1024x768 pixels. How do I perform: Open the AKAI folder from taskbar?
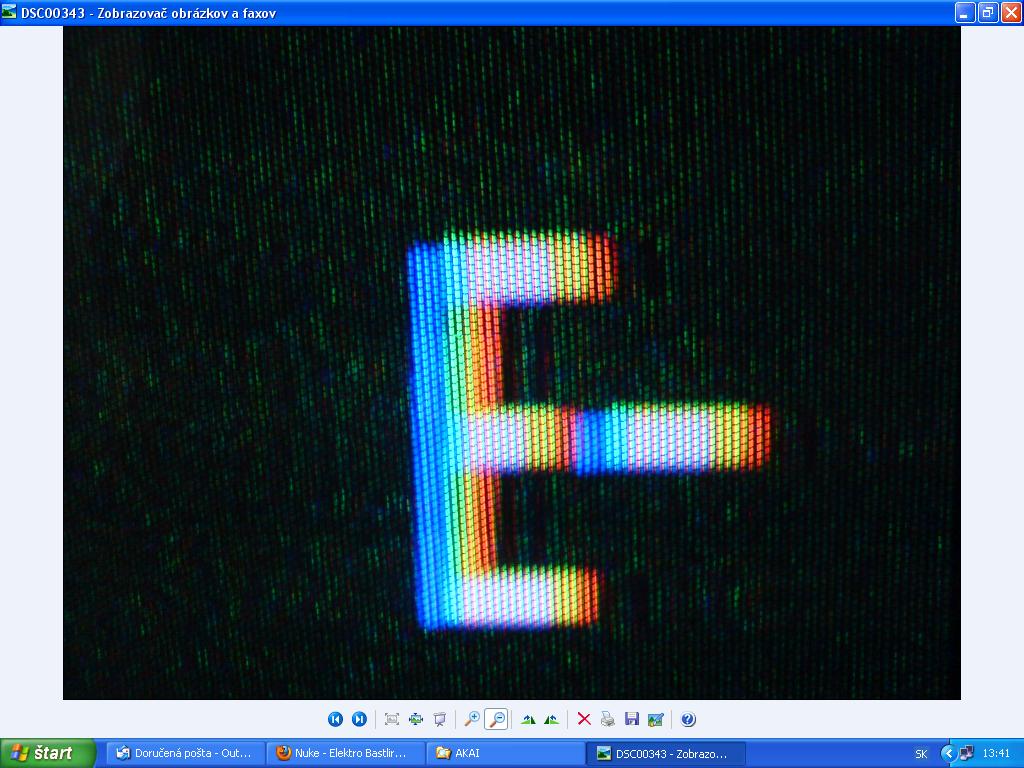click(x=505, y=753)
